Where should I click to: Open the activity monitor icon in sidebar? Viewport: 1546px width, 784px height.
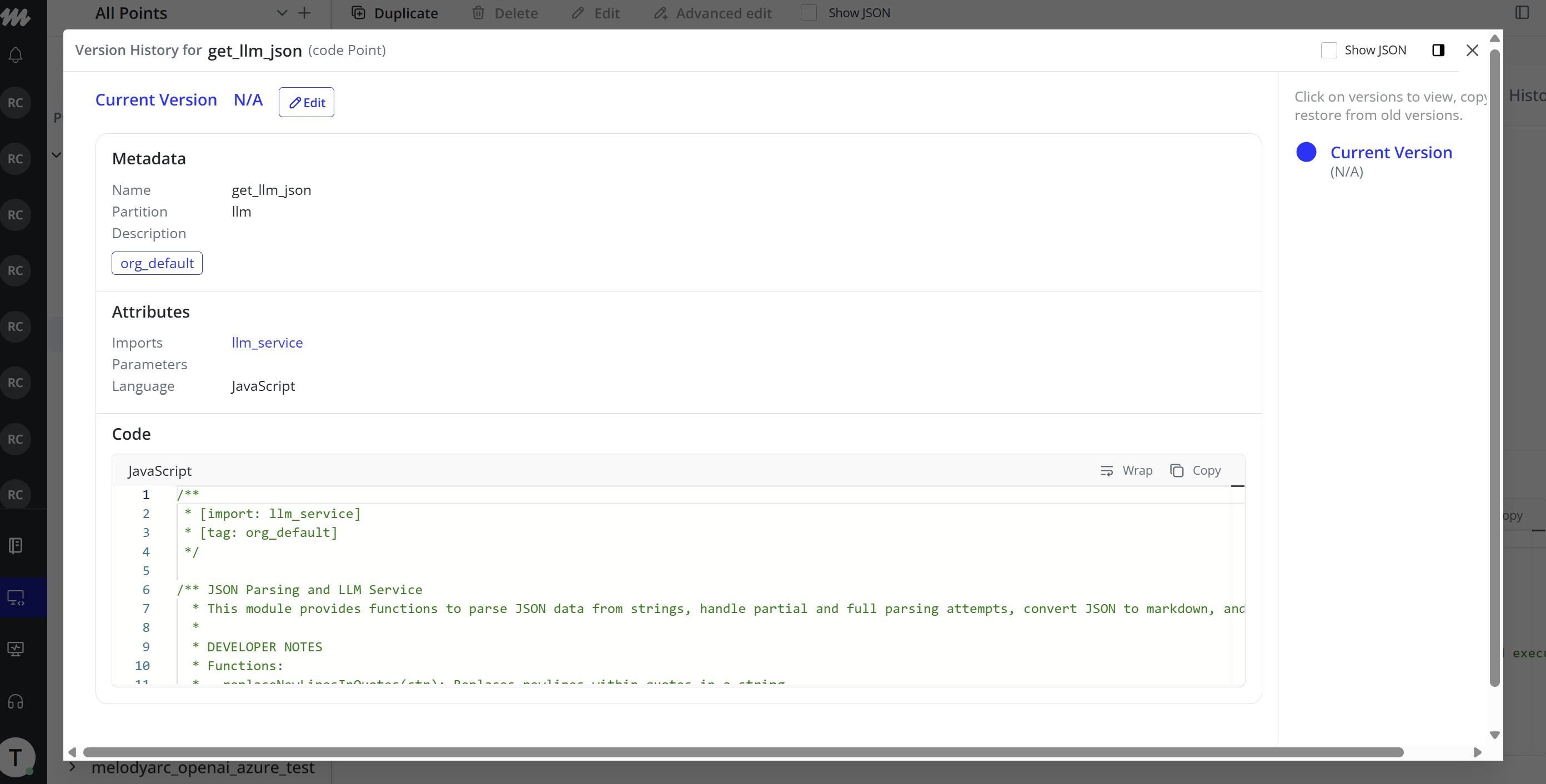[15, 649]
